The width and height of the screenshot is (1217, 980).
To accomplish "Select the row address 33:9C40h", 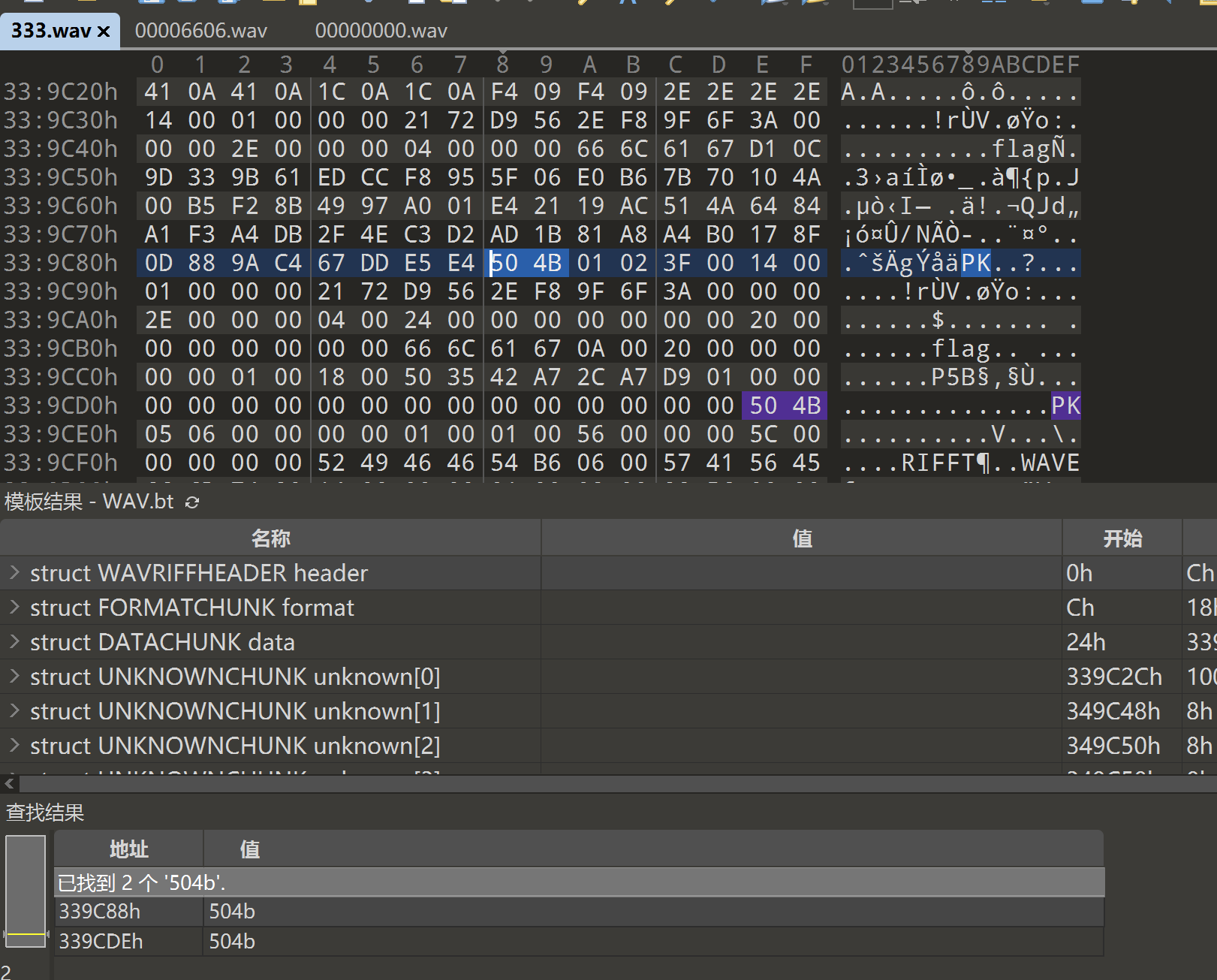I will pyautogui.click(x=61, y=149).
